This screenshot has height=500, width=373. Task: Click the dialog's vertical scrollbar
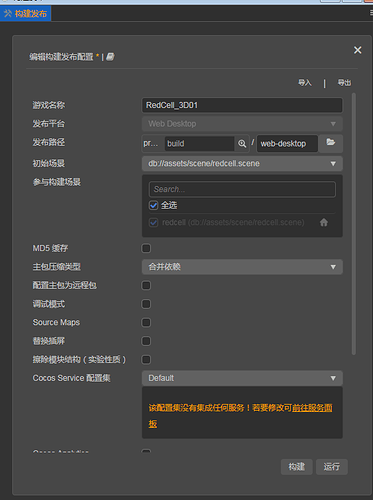tap(354, 224)
